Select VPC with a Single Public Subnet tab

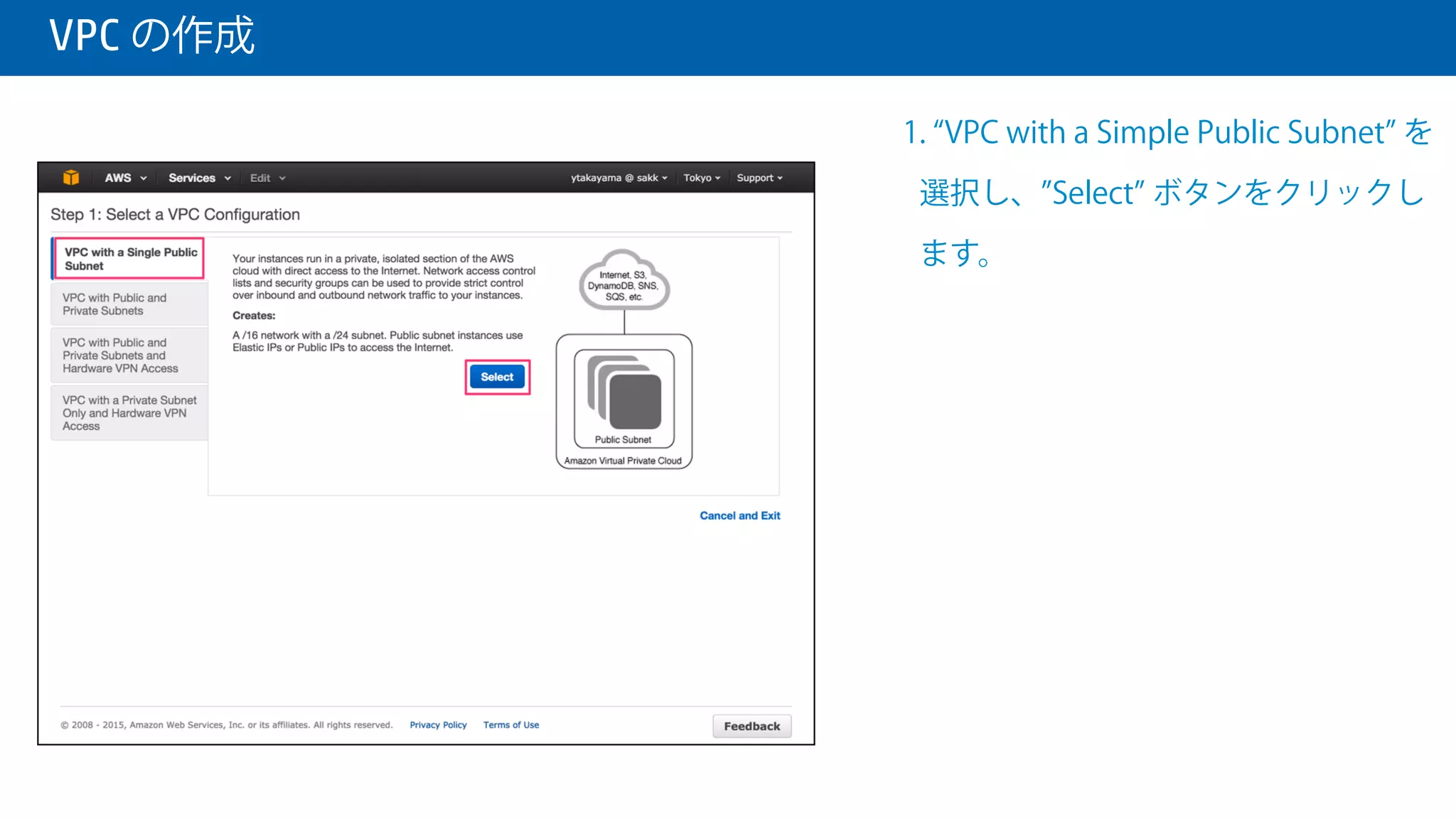[129, 259]
